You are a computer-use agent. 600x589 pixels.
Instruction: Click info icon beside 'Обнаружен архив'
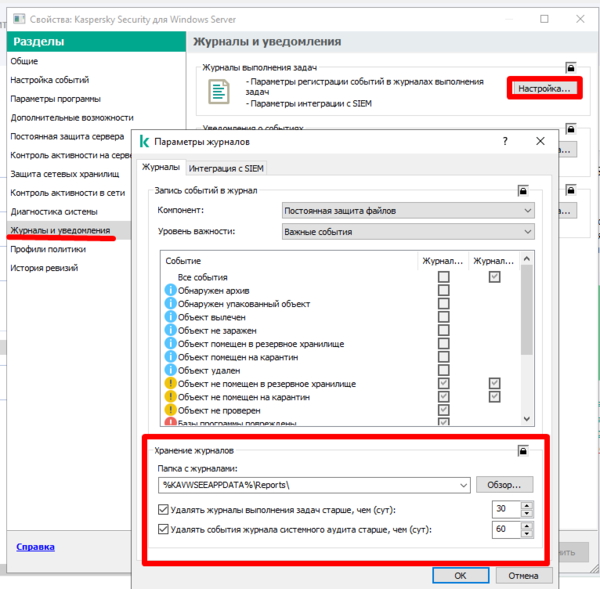tap(170, 290)
